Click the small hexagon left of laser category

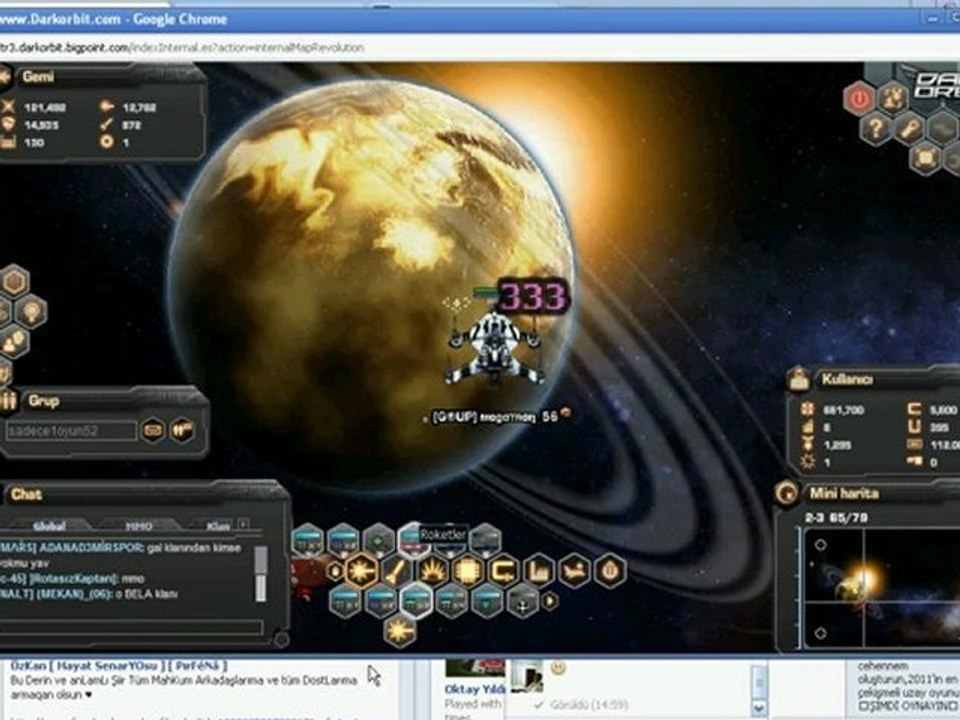tap(336, 571)
